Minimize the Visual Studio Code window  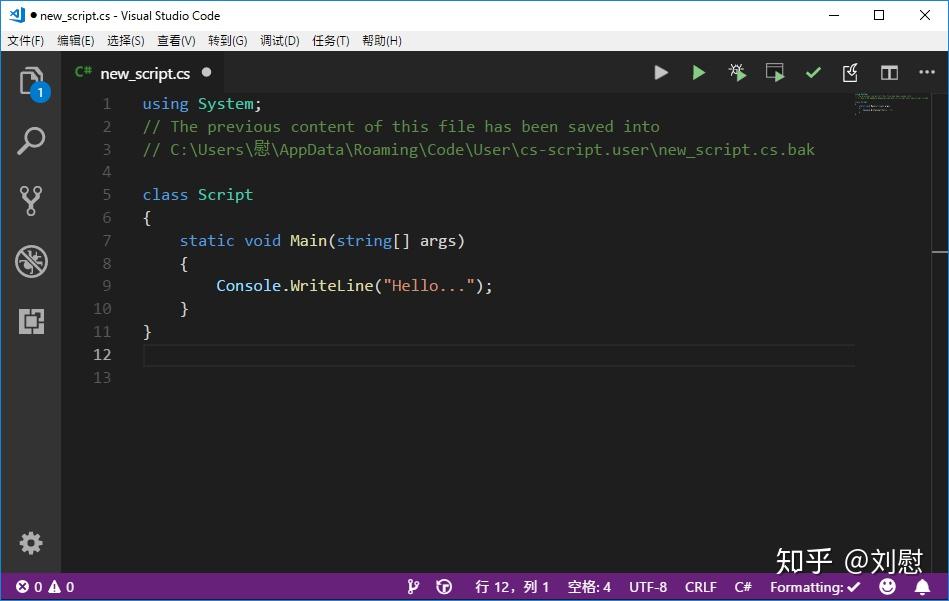tap(834, 15)
